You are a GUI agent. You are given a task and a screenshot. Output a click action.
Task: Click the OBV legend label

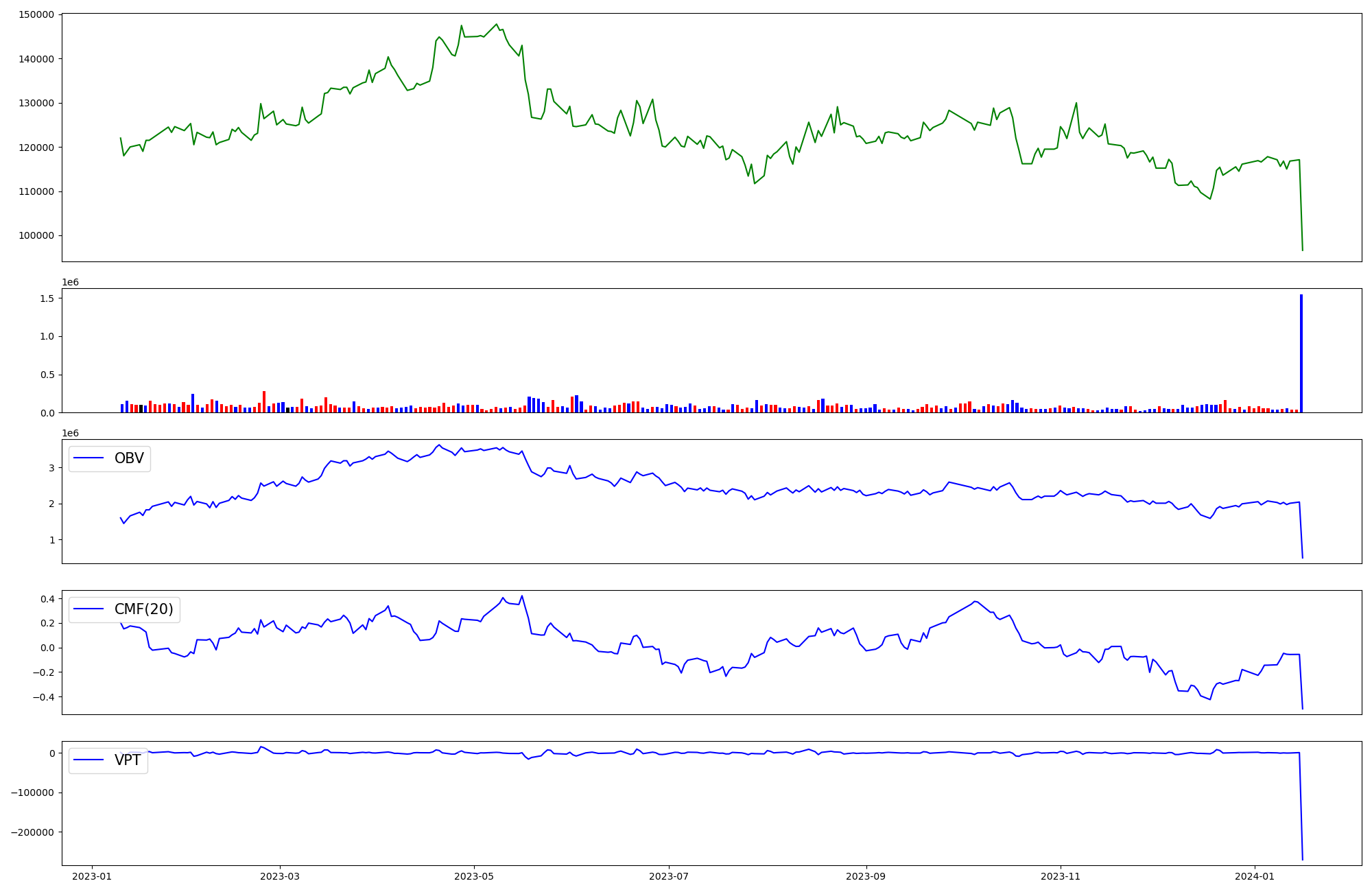pos(129,458)
